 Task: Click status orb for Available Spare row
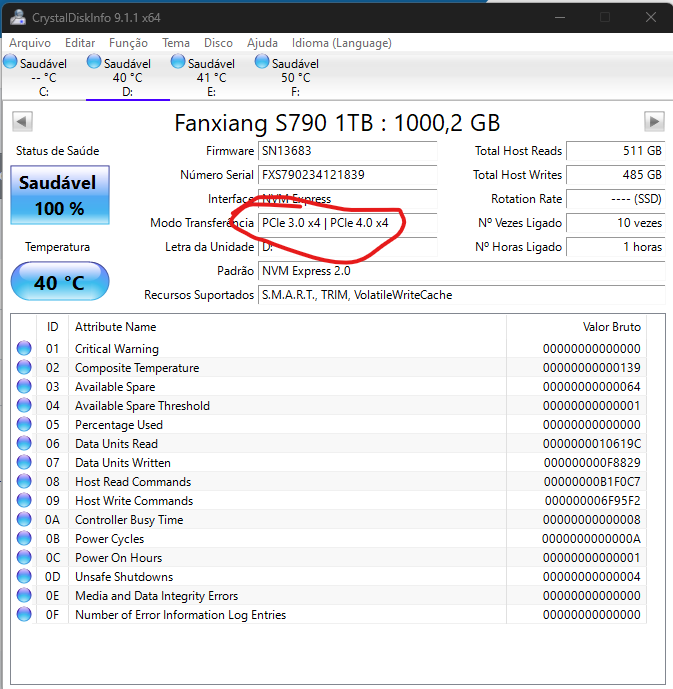point(24,386)
